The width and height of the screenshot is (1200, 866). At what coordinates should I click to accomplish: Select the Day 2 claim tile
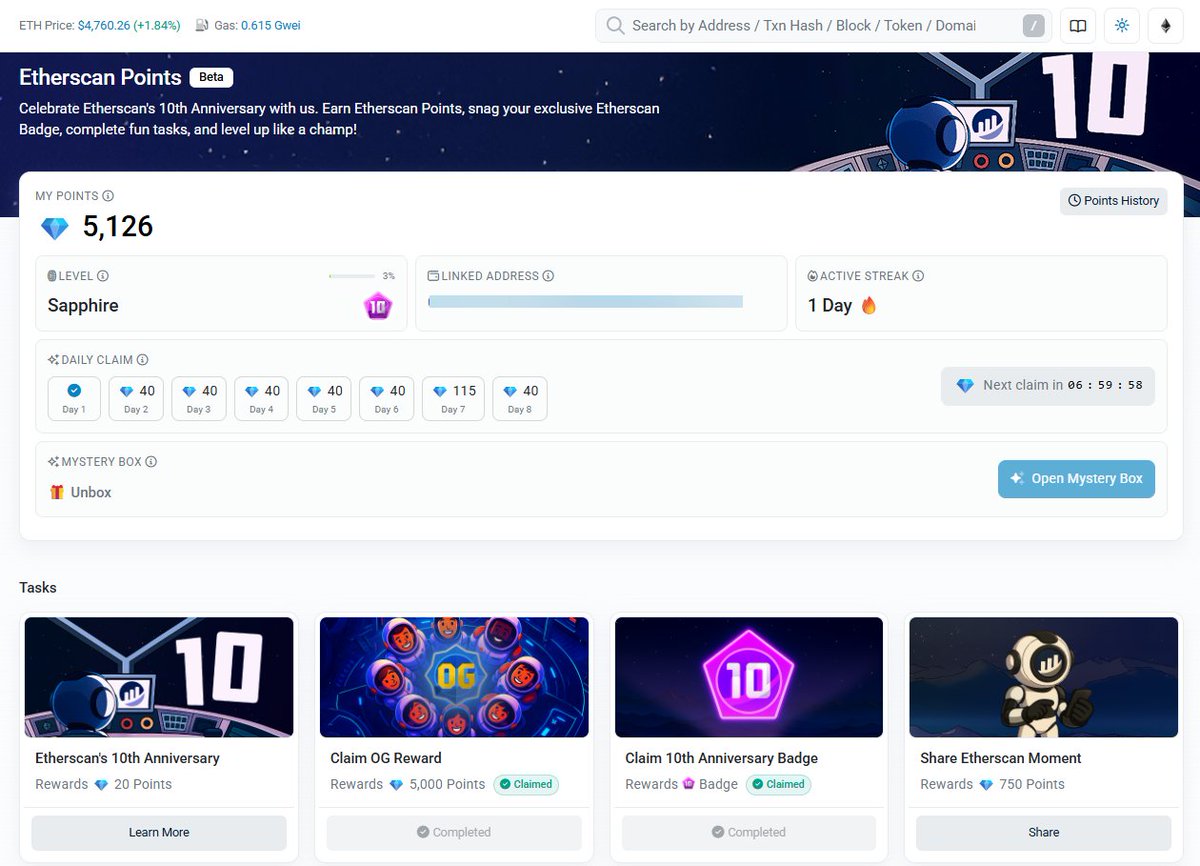(137, 398)
